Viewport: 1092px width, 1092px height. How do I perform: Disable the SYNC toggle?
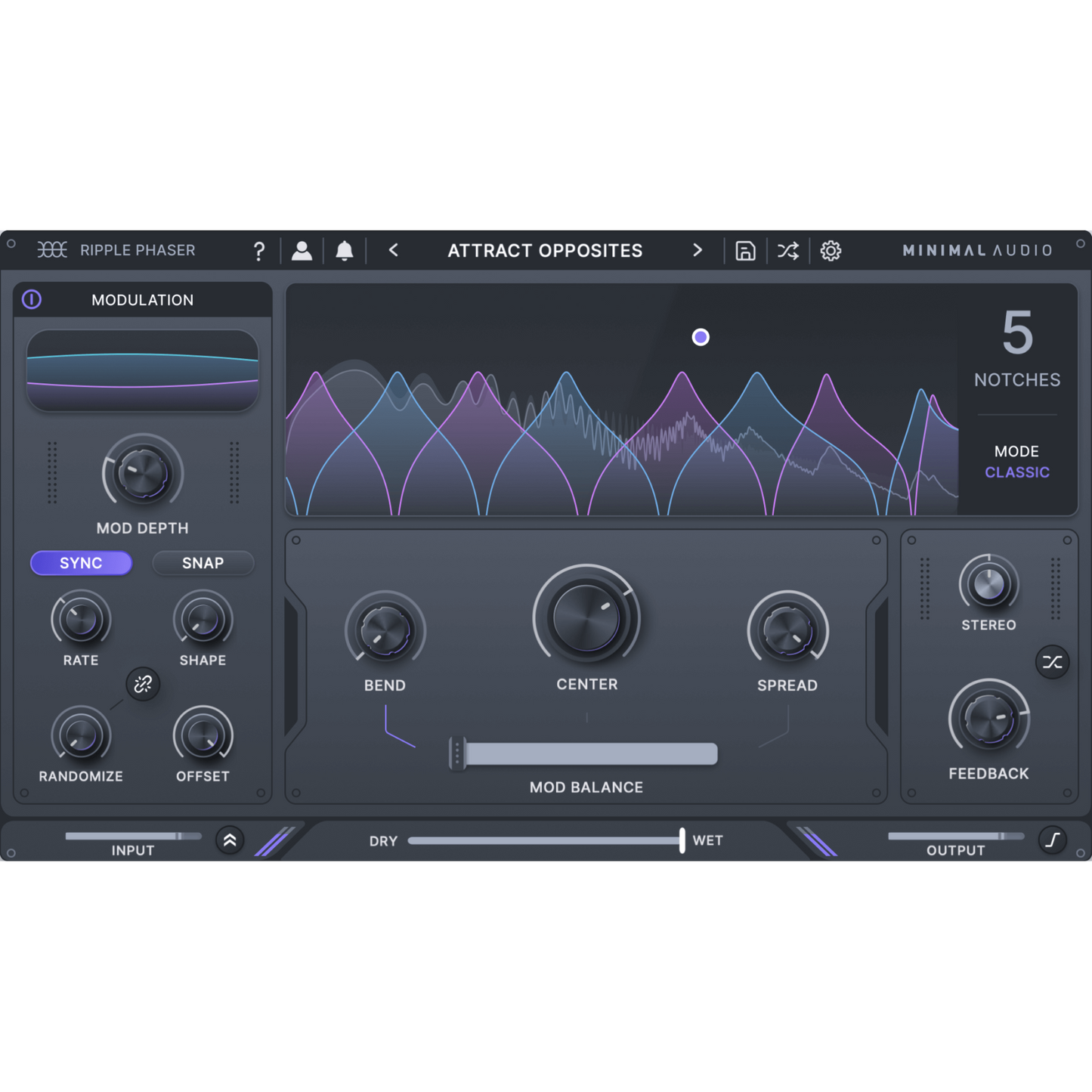coord(81,563)
